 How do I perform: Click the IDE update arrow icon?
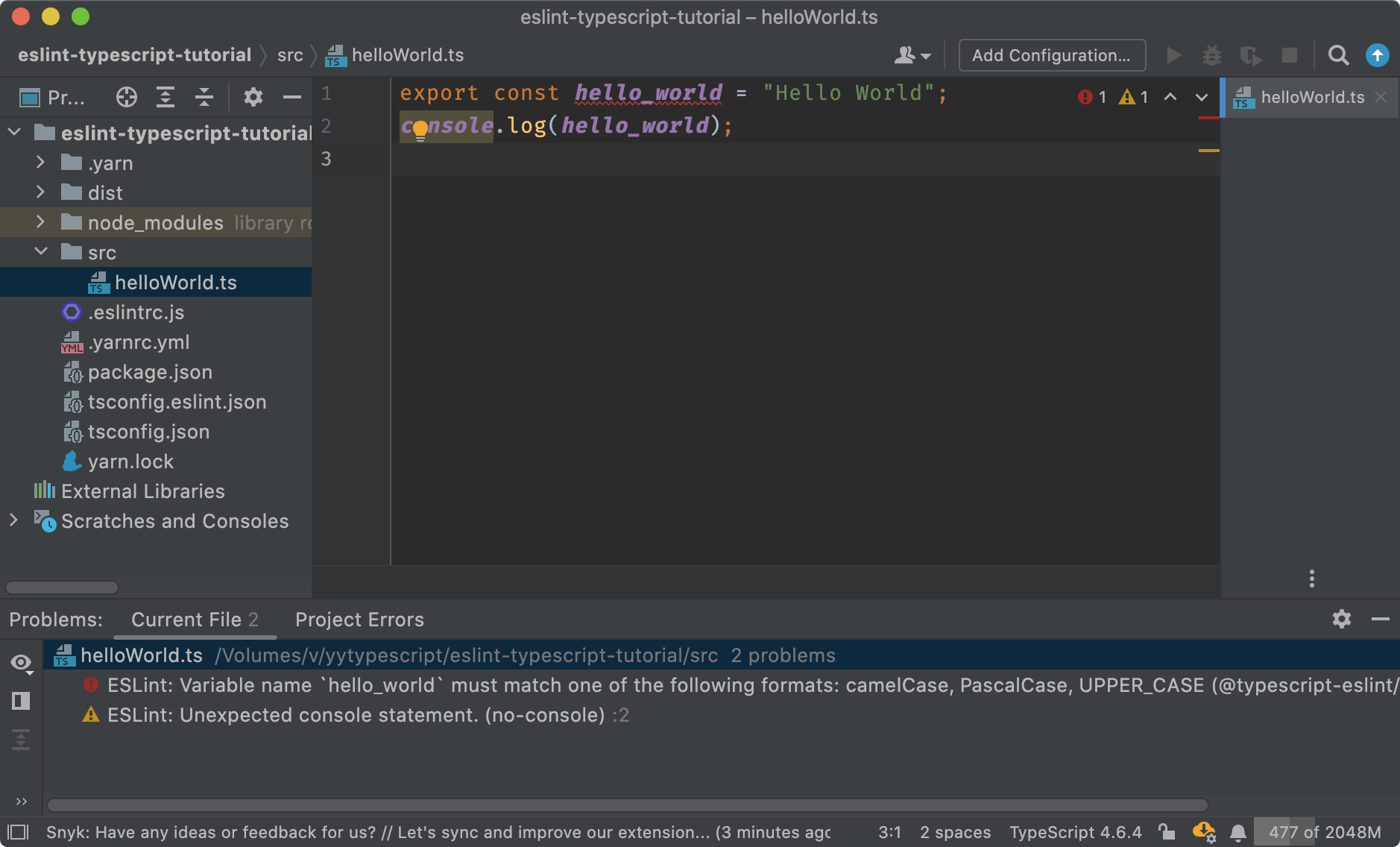(x=1377, y=56)
